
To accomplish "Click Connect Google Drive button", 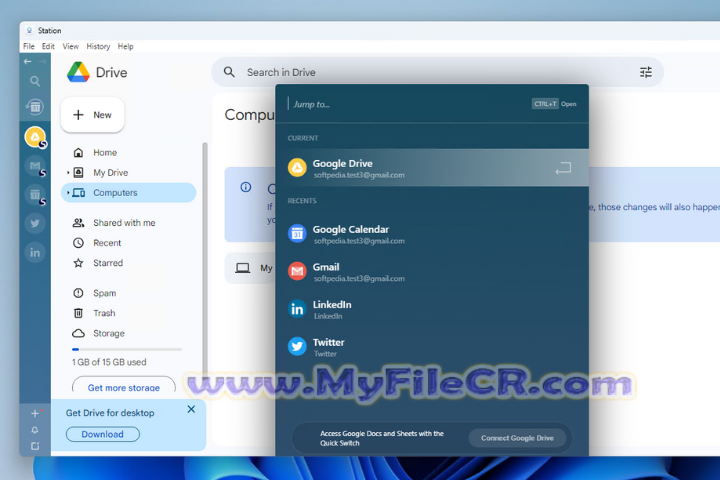I will pos(517,438).
